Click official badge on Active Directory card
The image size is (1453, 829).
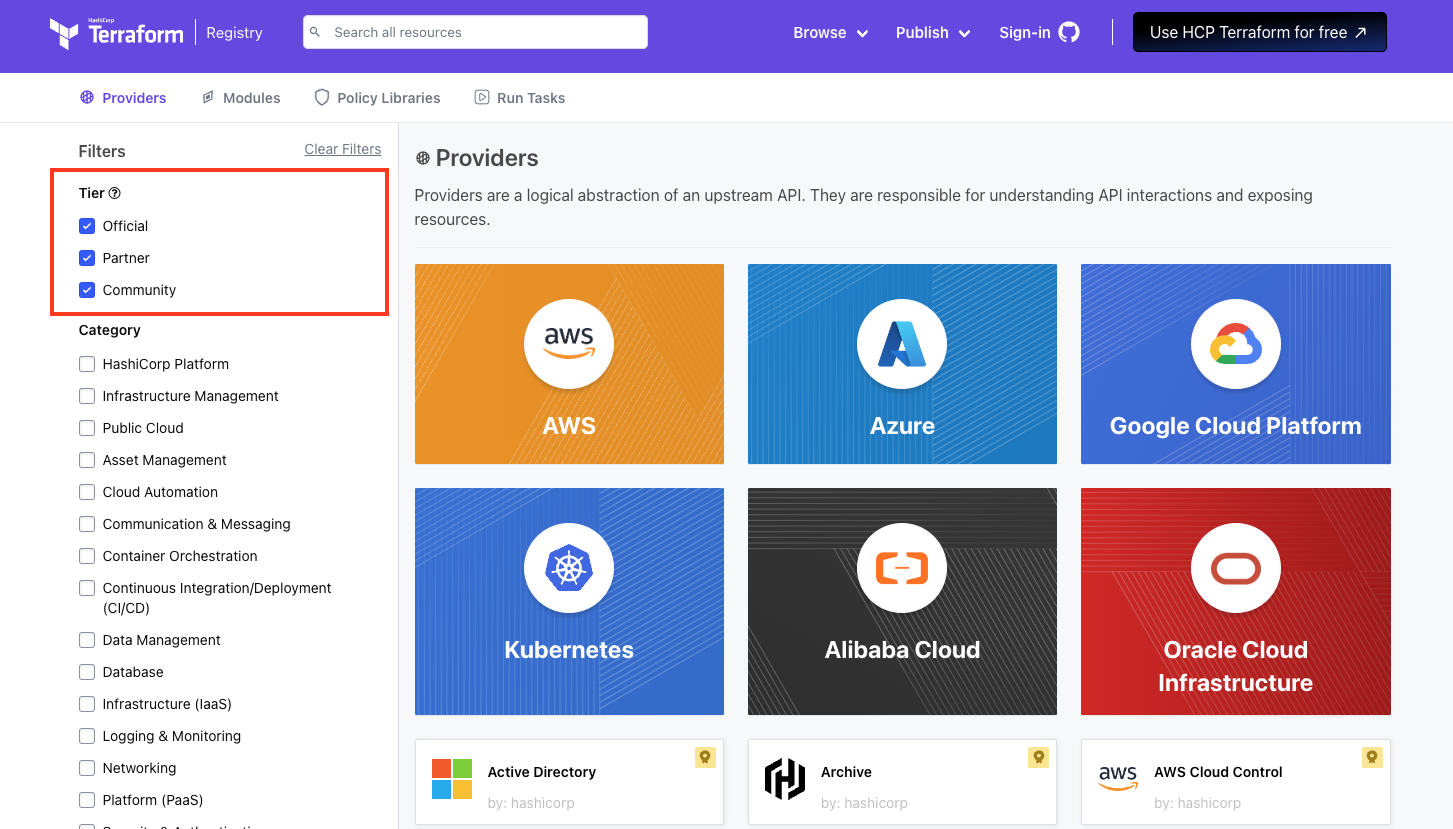pyautogui.click(x=705, y=757)
